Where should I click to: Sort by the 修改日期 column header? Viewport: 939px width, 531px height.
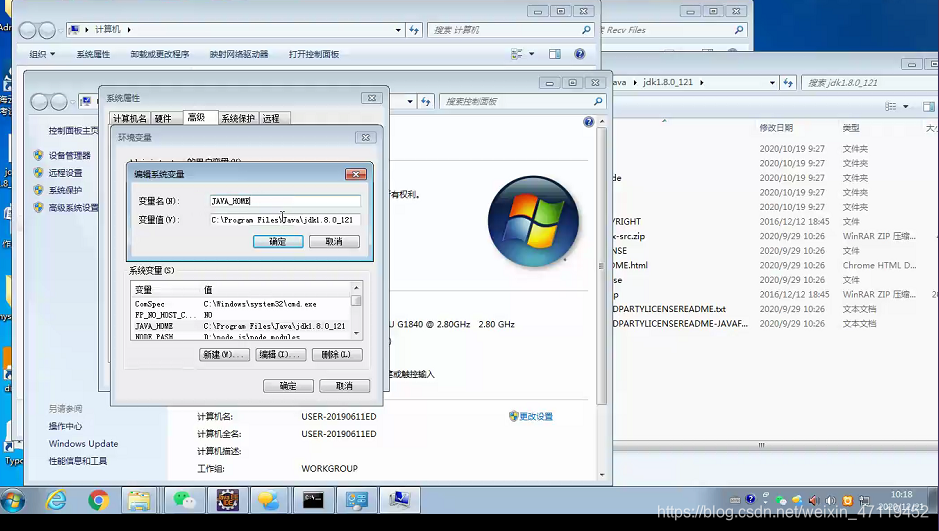point(776,128)
